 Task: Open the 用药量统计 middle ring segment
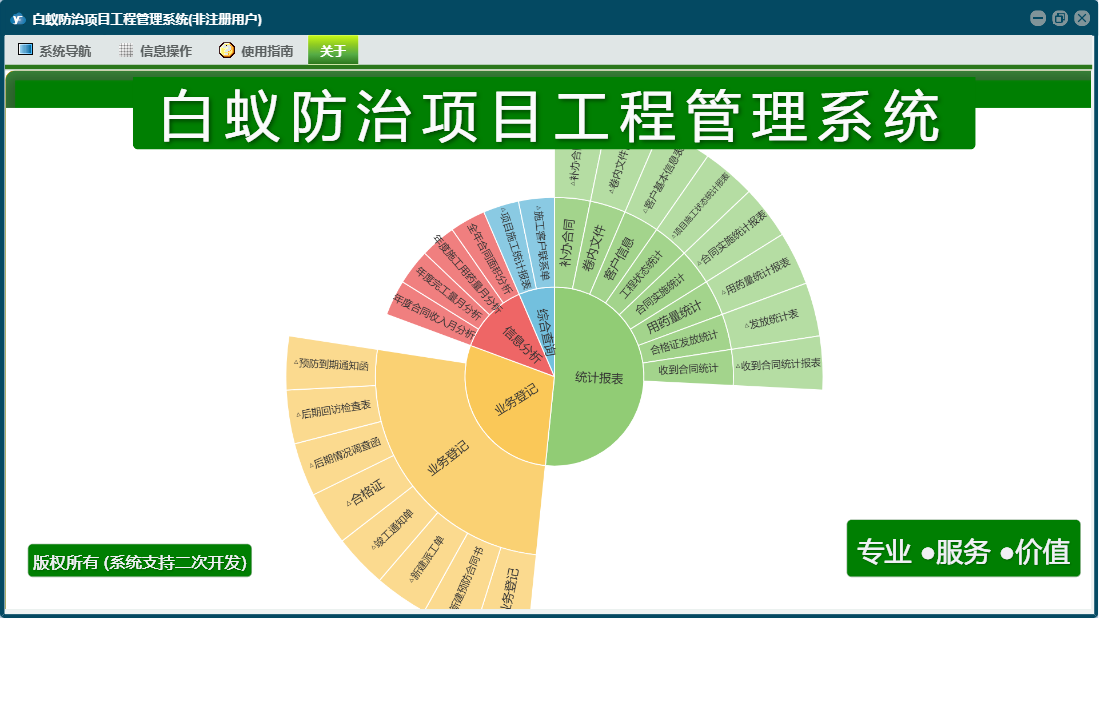coord(674,317)
